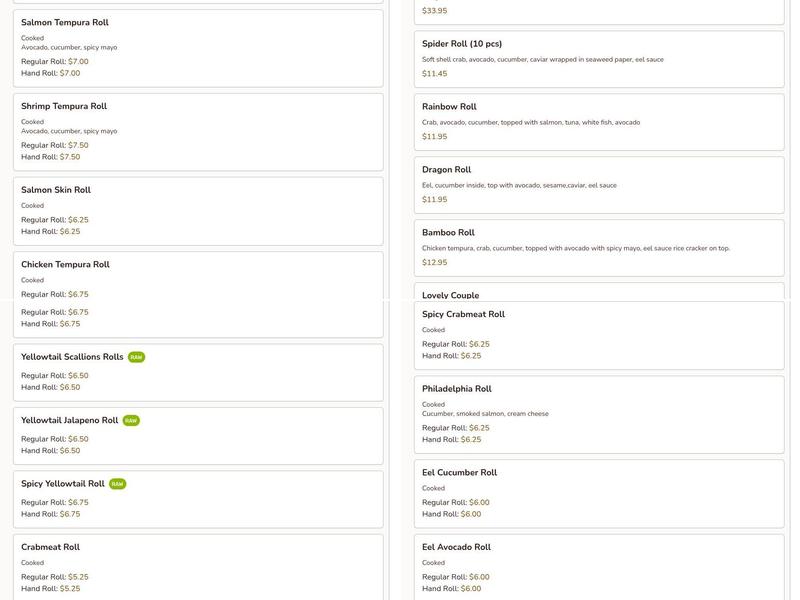This screenshot has height=600, width=800.
Task: Select the Shrimp Tempura Roll title
Action: (64, 106)
